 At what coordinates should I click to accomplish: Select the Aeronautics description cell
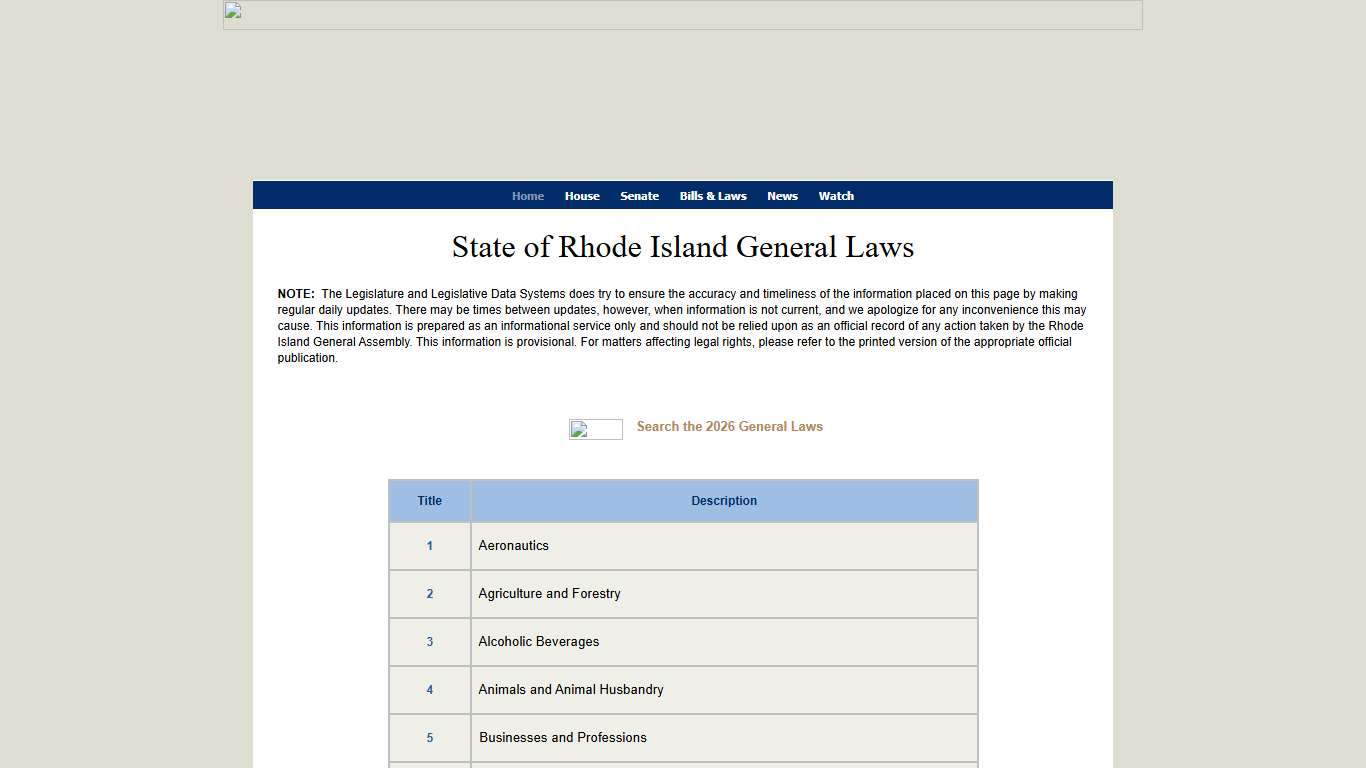[x=513, y=546]
